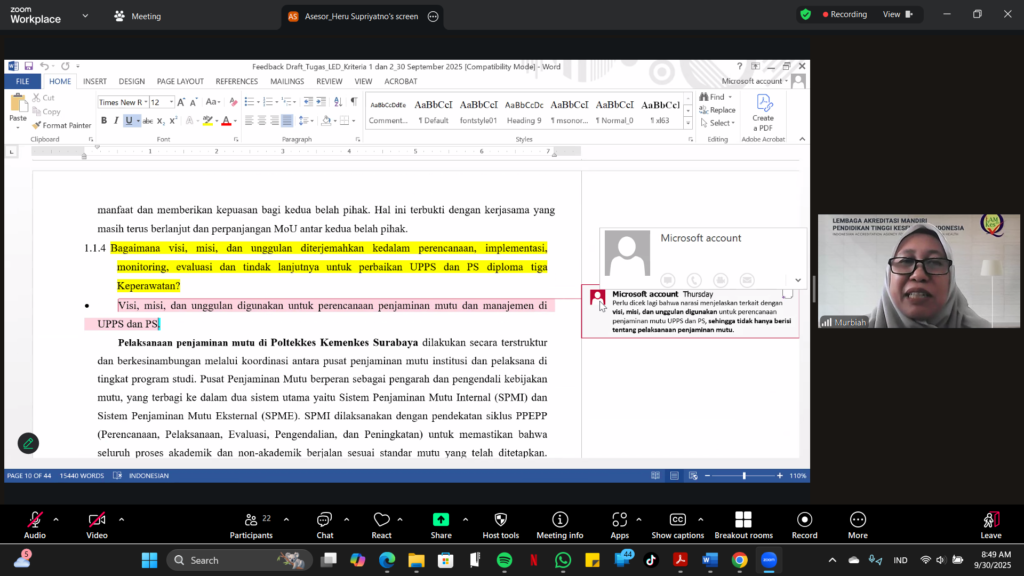Toggle Italic formatting
The image size is (1024, 576).
click(116, 121)
